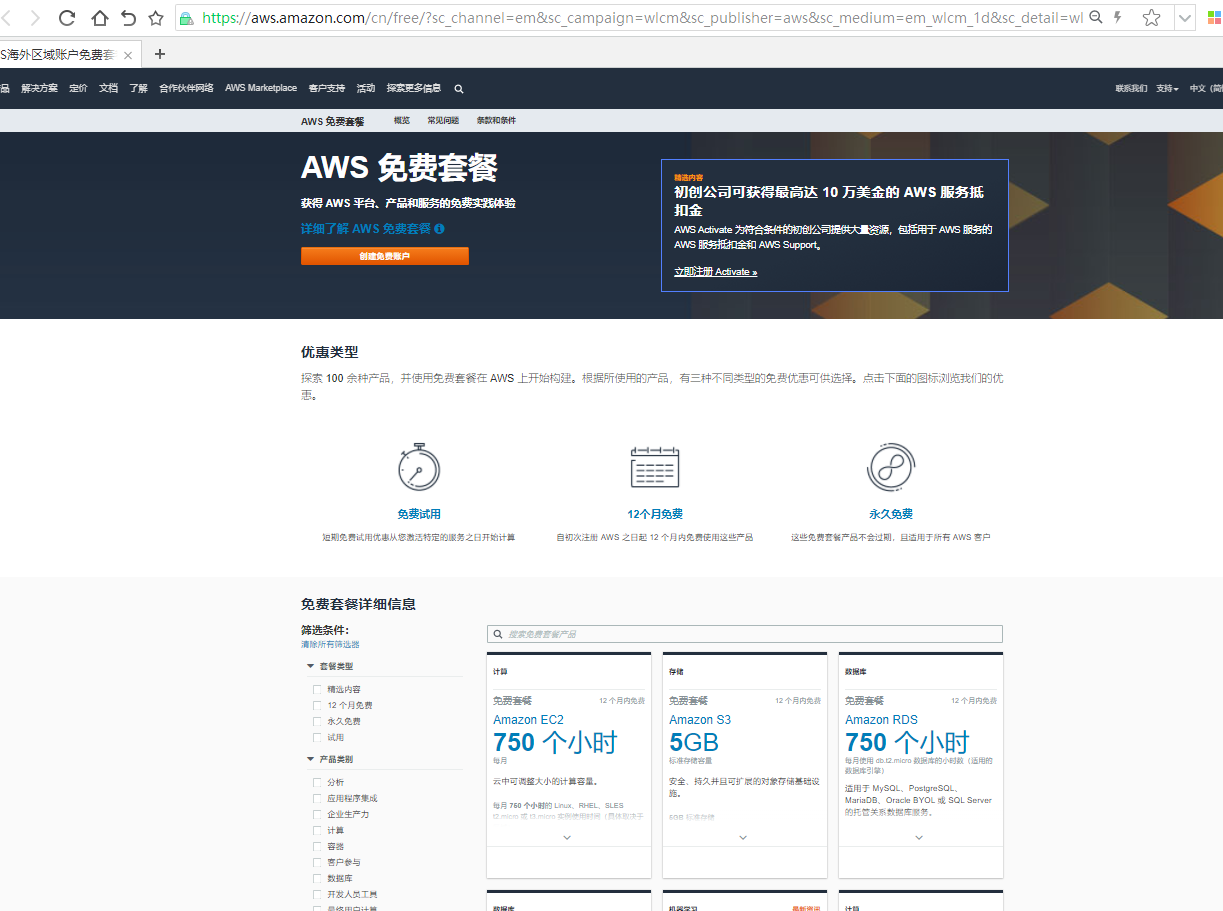The image size is (1223, 911).
Task: Go to the browser home page icon
Action: pyautogui.click(x=99, y=18)
